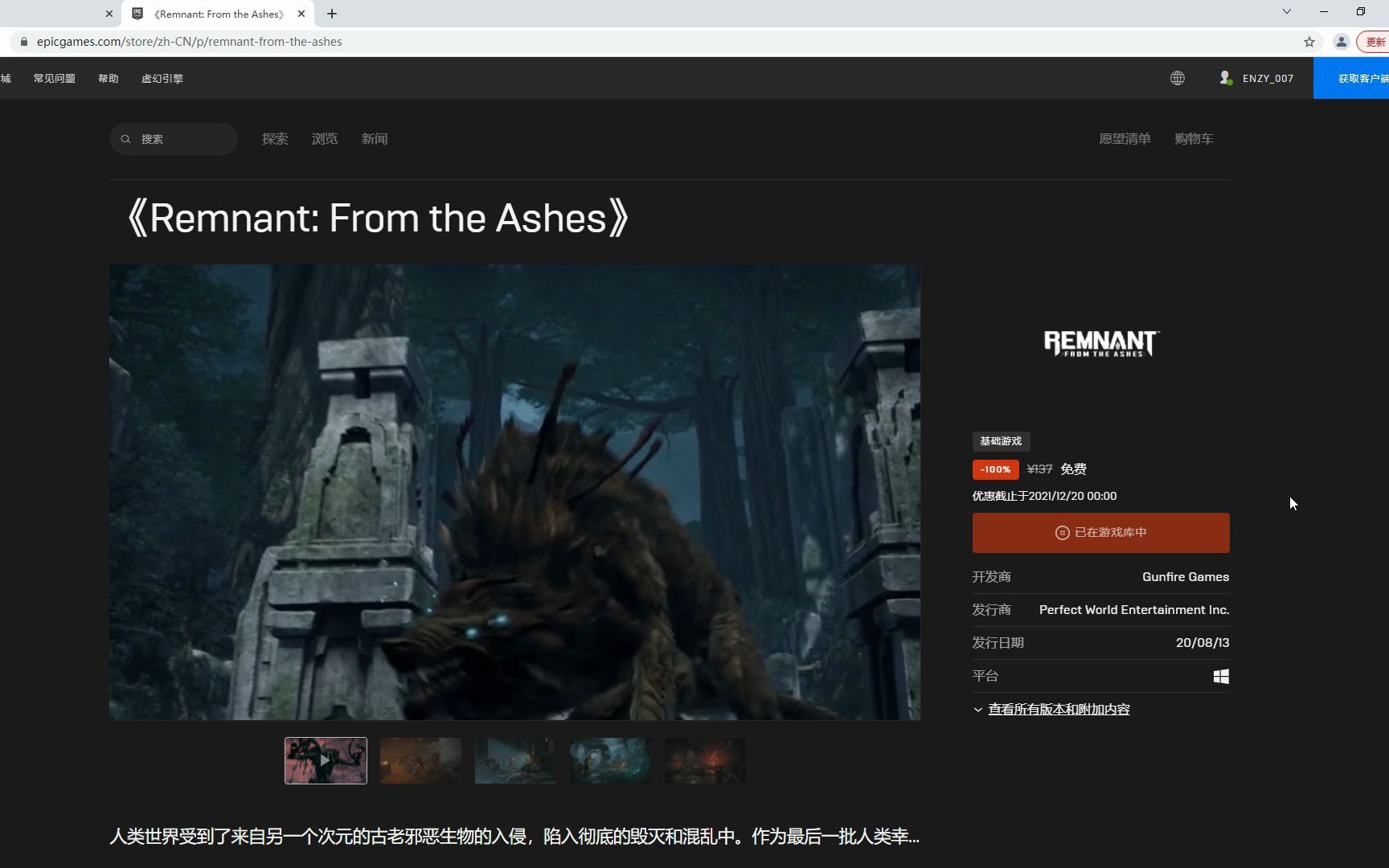Open 常见问题 FAQ menu item
Image resolution: width=1389 pixels, height=868 pixels.
tap(55, 78)
